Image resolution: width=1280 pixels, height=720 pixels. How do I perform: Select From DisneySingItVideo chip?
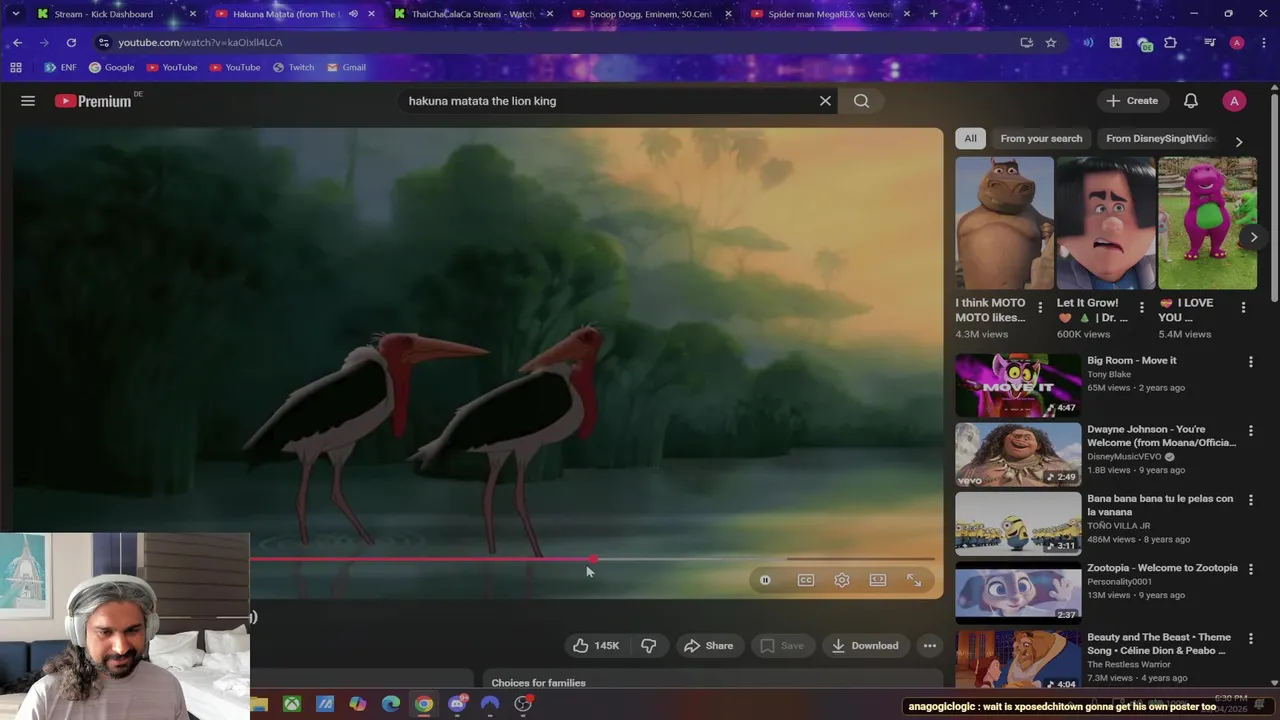(x=1160, y=139)
